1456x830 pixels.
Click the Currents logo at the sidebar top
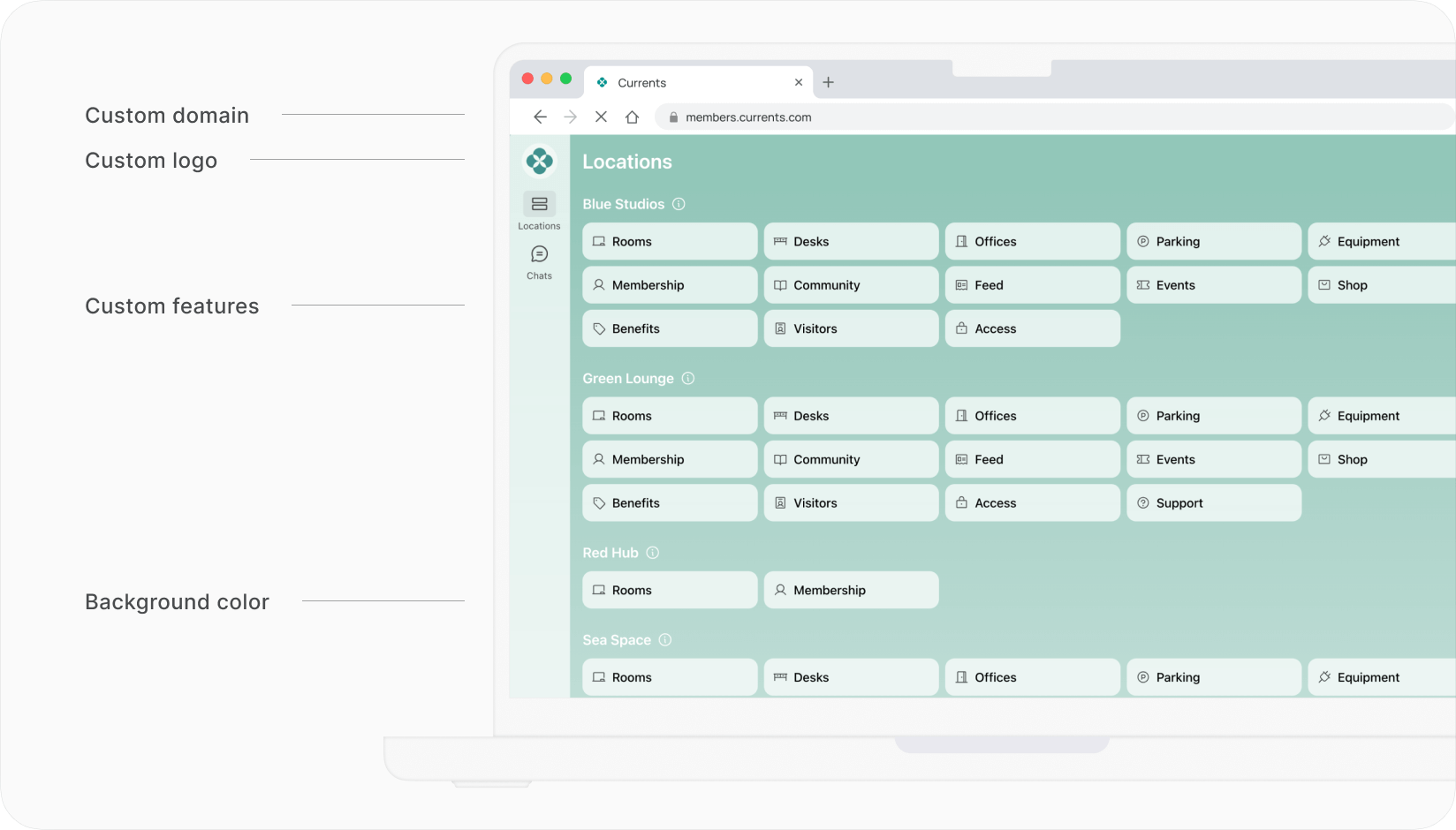tap(539, 161)
